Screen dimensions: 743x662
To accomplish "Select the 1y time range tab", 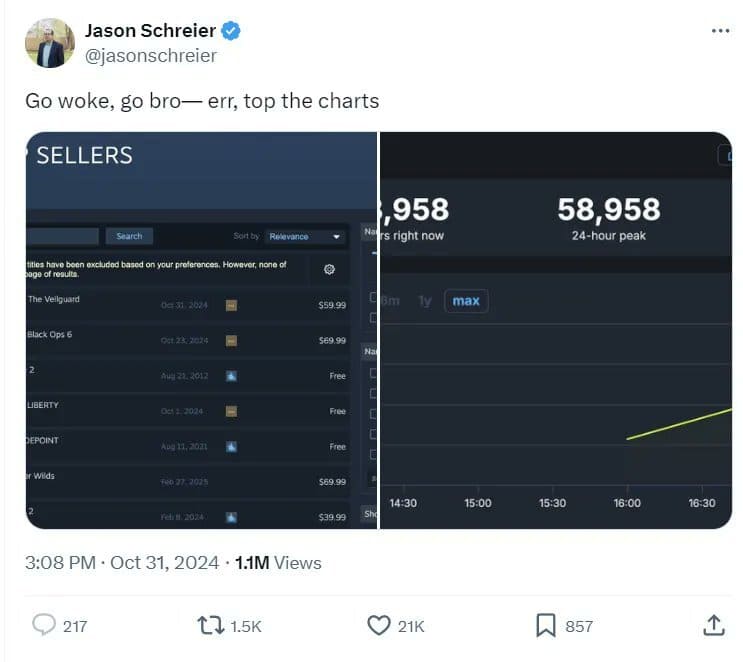I will (x=425, y=301).
